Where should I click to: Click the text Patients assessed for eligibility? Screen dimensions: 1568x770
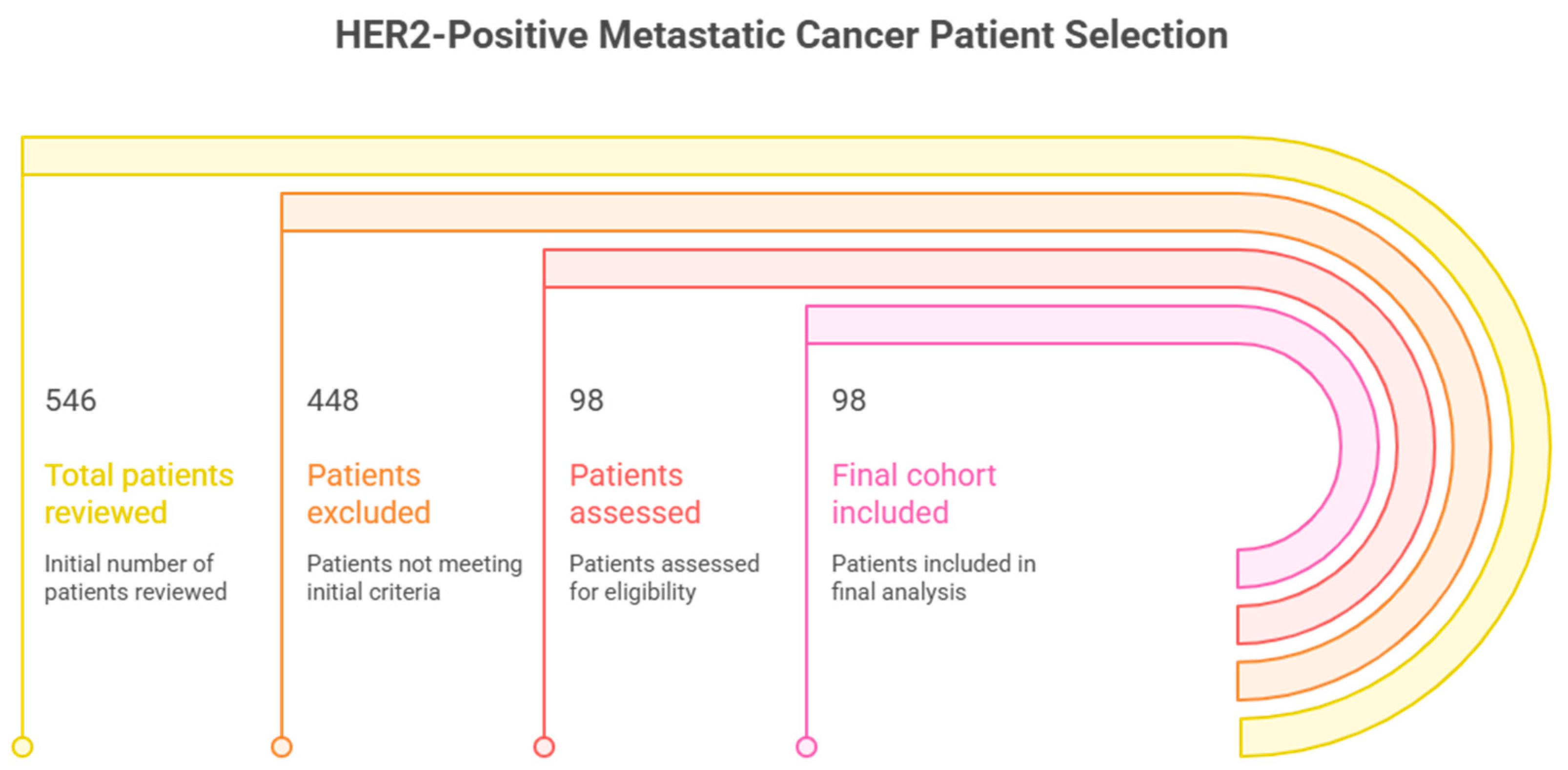pyautogui.click(x=664, y=578)
